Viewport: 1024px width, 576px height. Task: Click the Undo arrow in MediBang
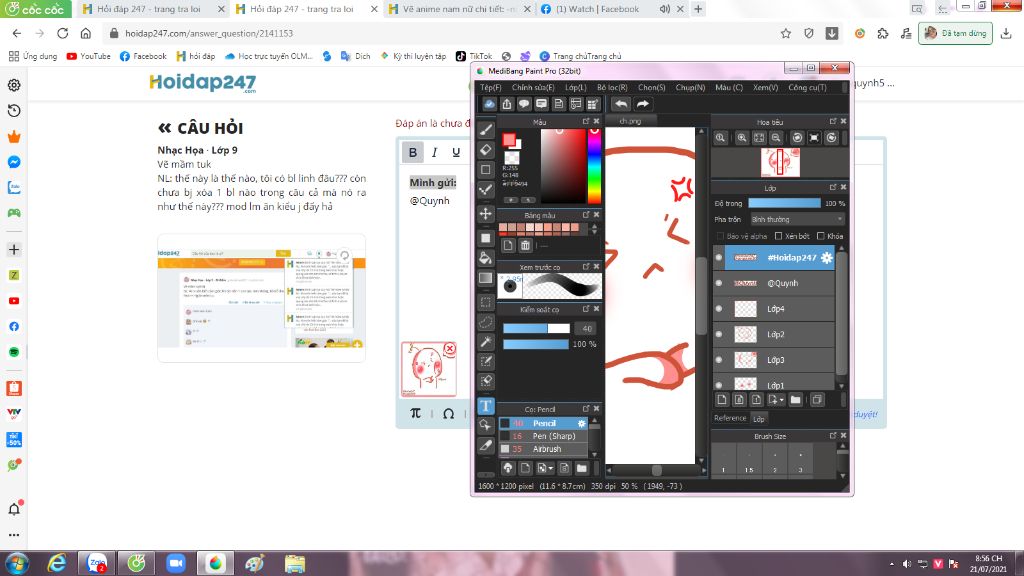[621, 104]
